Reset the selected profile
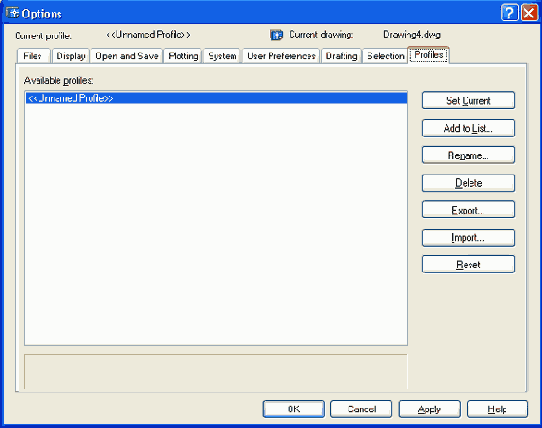Screen dimensions: 542x428 (x=468, y=264)
